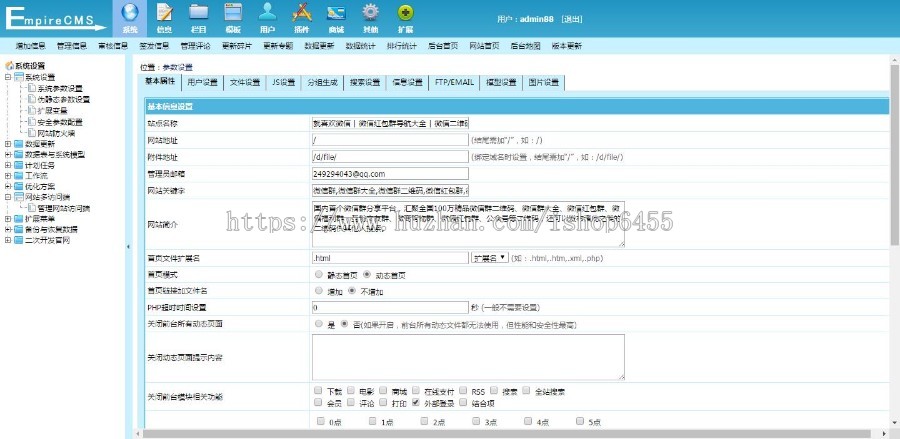The height and width of the screenshot is (439, 900).
Task: Check the 电影 module checkbox
Action: point(351,391)
